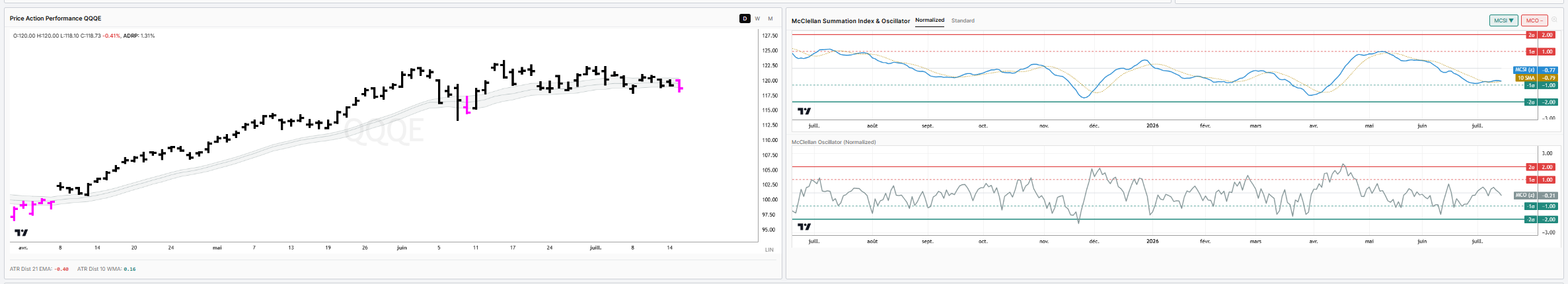The width and height of the screenshot is (1568, 284).
Task: Click the 'sept.' label on the Oscillator chart axis
Action: coord(928,241)
